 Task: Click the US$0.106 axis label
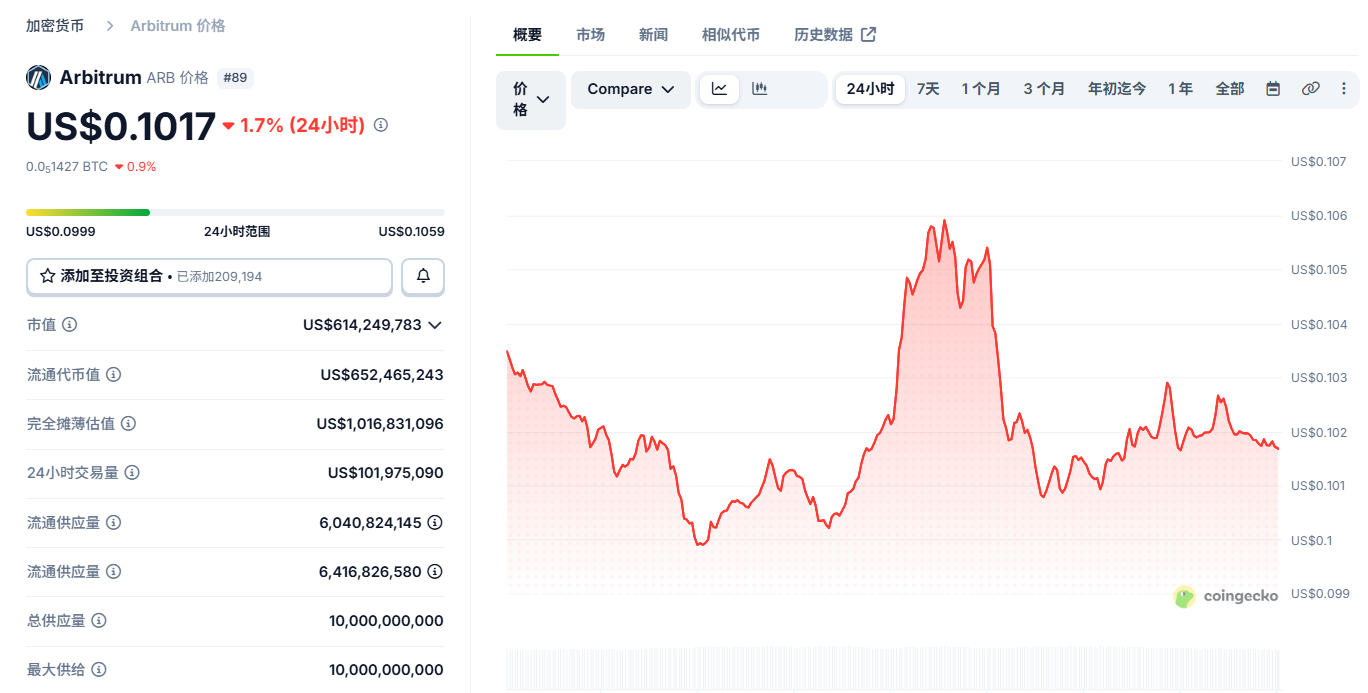coord(1319,216)
